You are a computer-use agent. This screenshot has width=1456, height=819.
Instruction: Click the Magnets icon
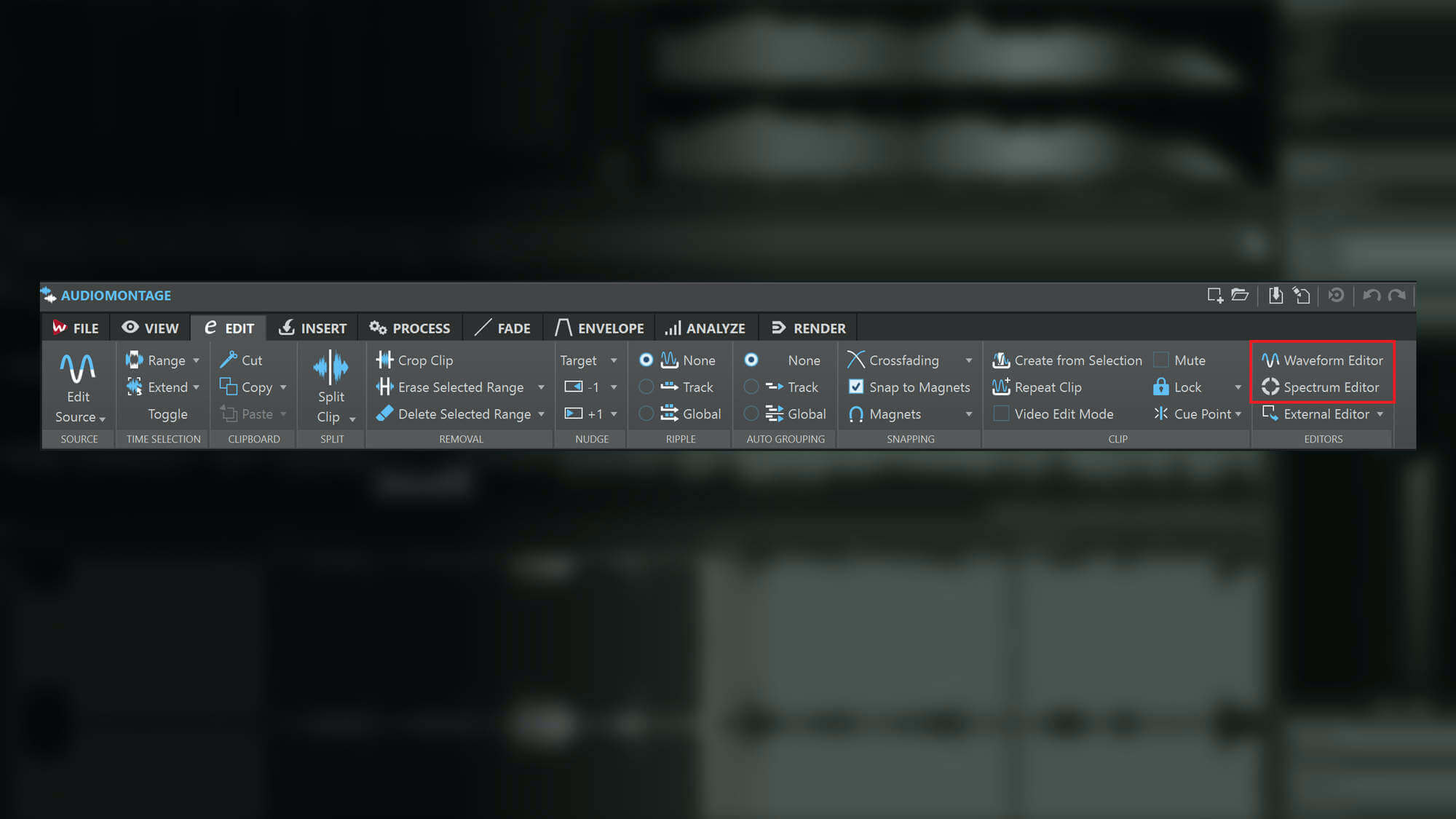click(x=856, y=414)
